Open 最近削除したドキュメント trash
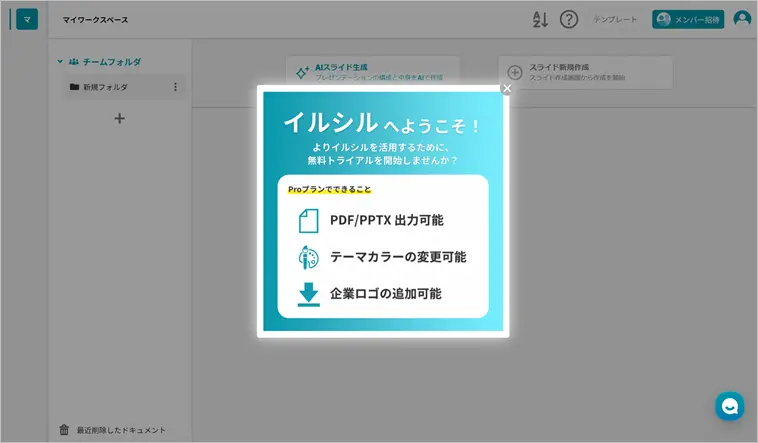Screen dimensions: 758x443 (112, 430)
